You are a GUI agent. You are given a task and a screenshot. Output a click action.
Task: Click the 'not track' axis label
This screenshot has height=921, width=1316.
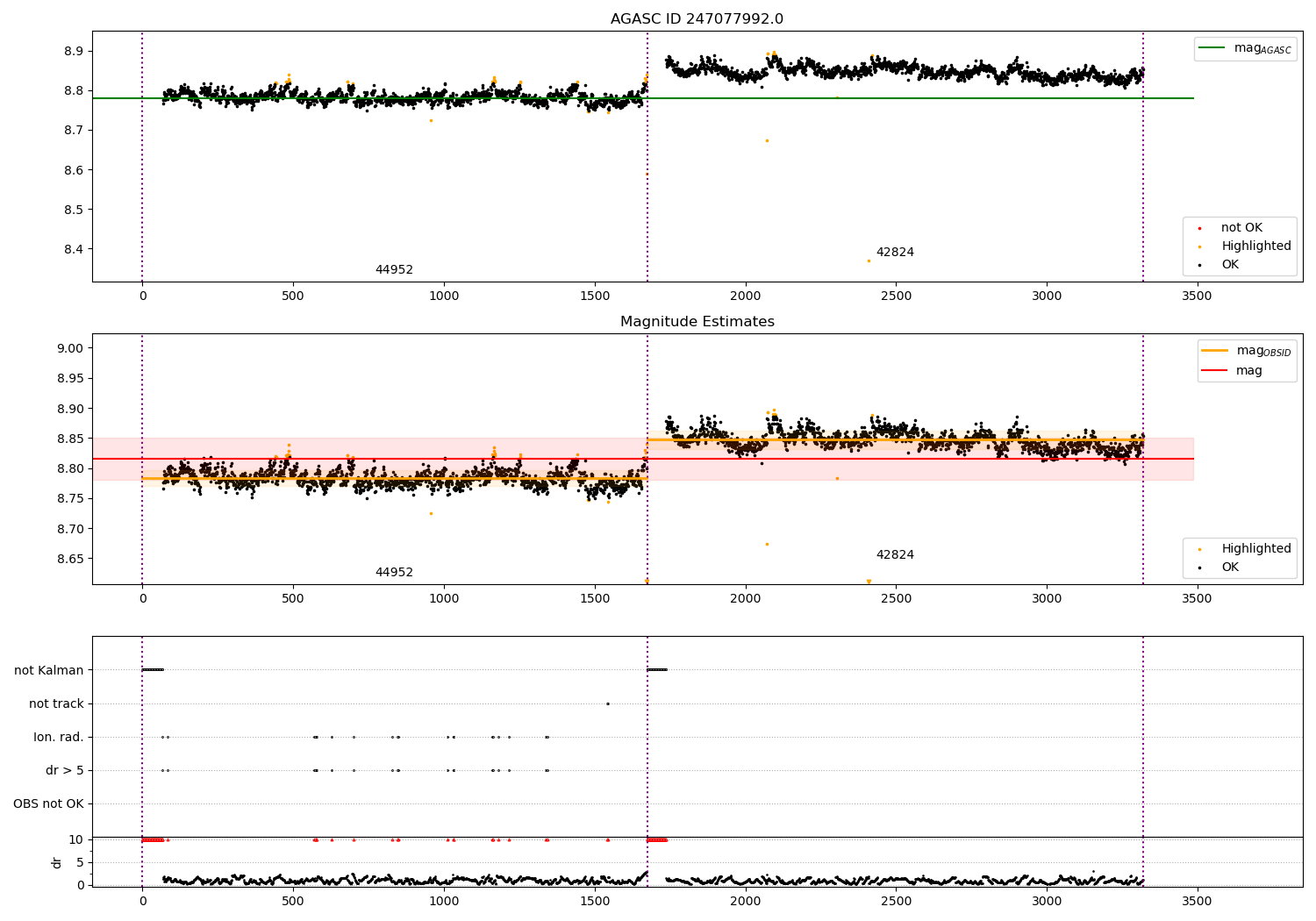[x=56, y=704]
